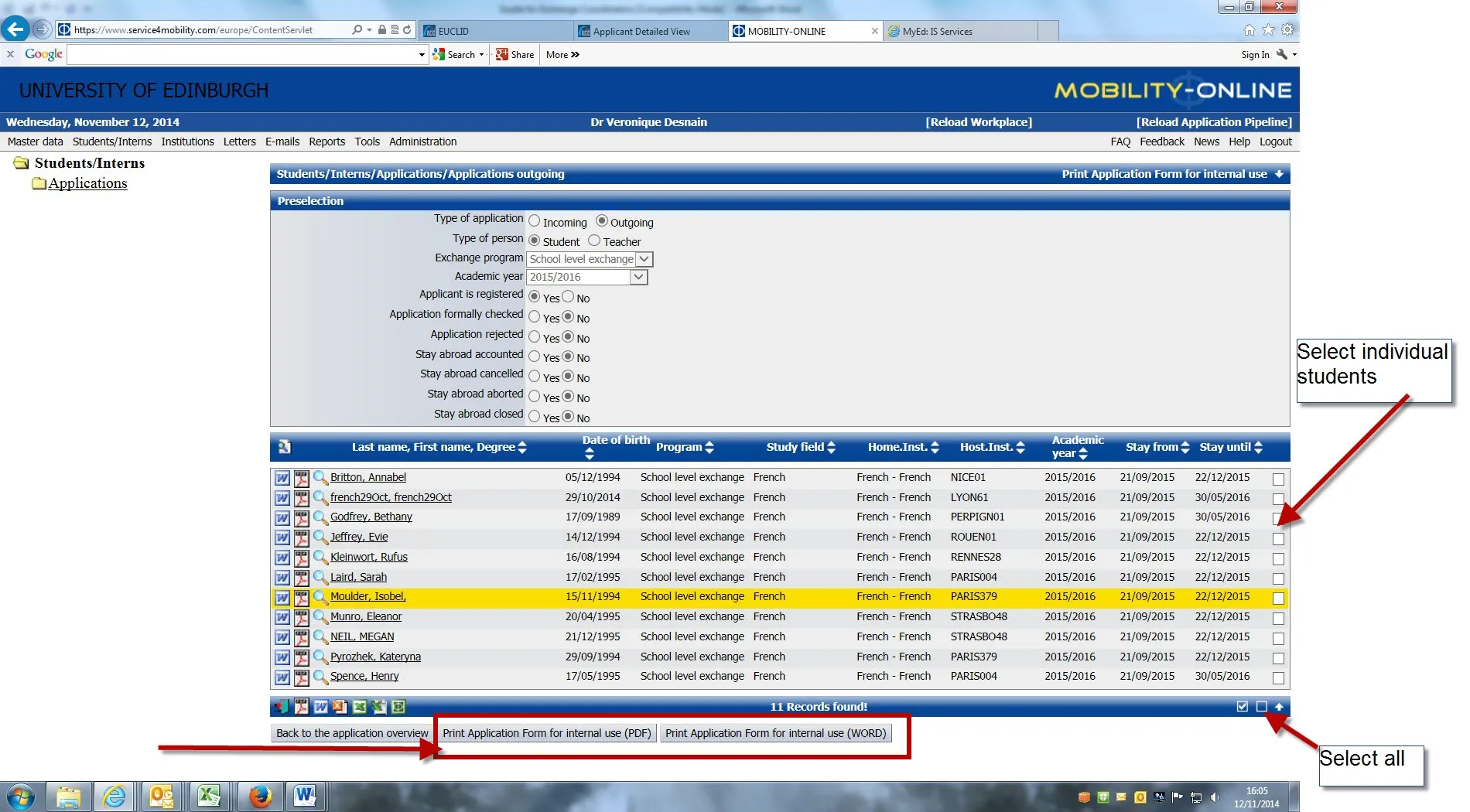Open Firefox from the taskbar
This screenshot has width=1470, height=812.
click(x=261, y=796)
